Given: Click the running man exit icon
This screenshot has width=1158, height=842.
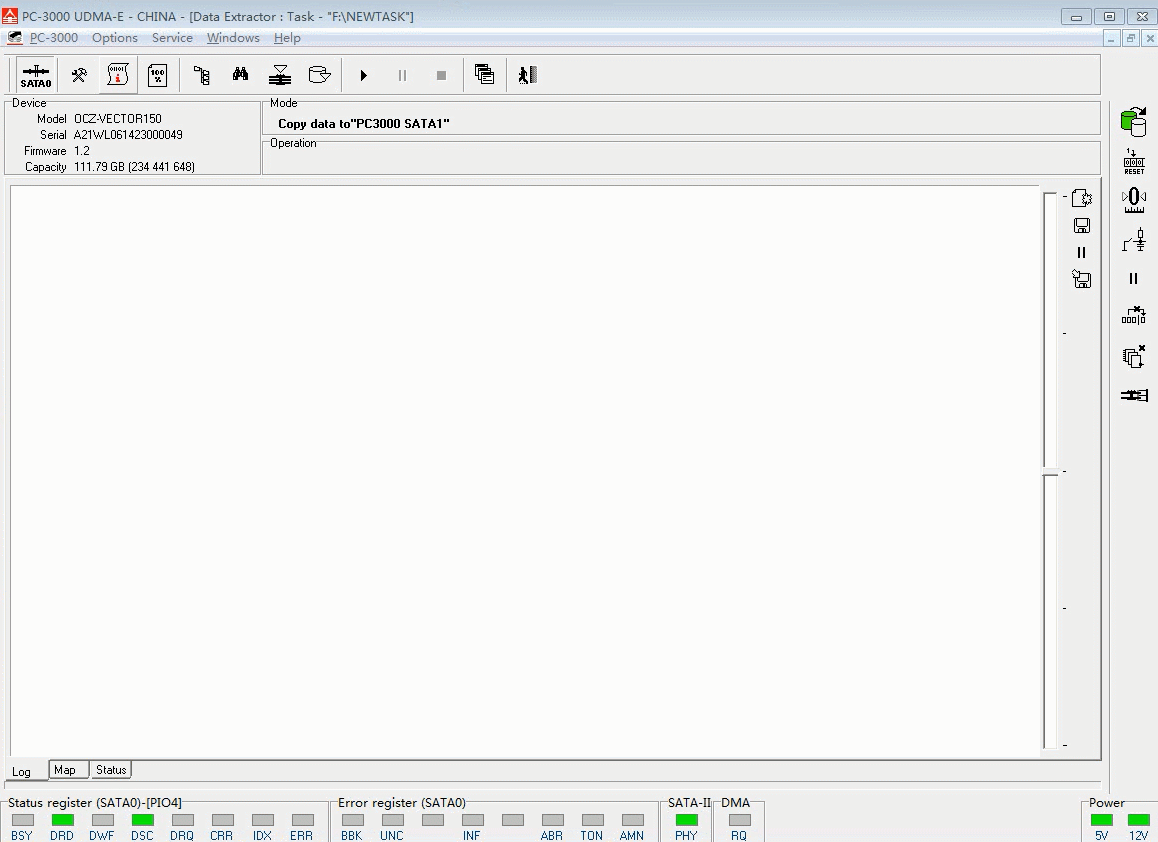Looking at the screenshot, I should point(527,75).
